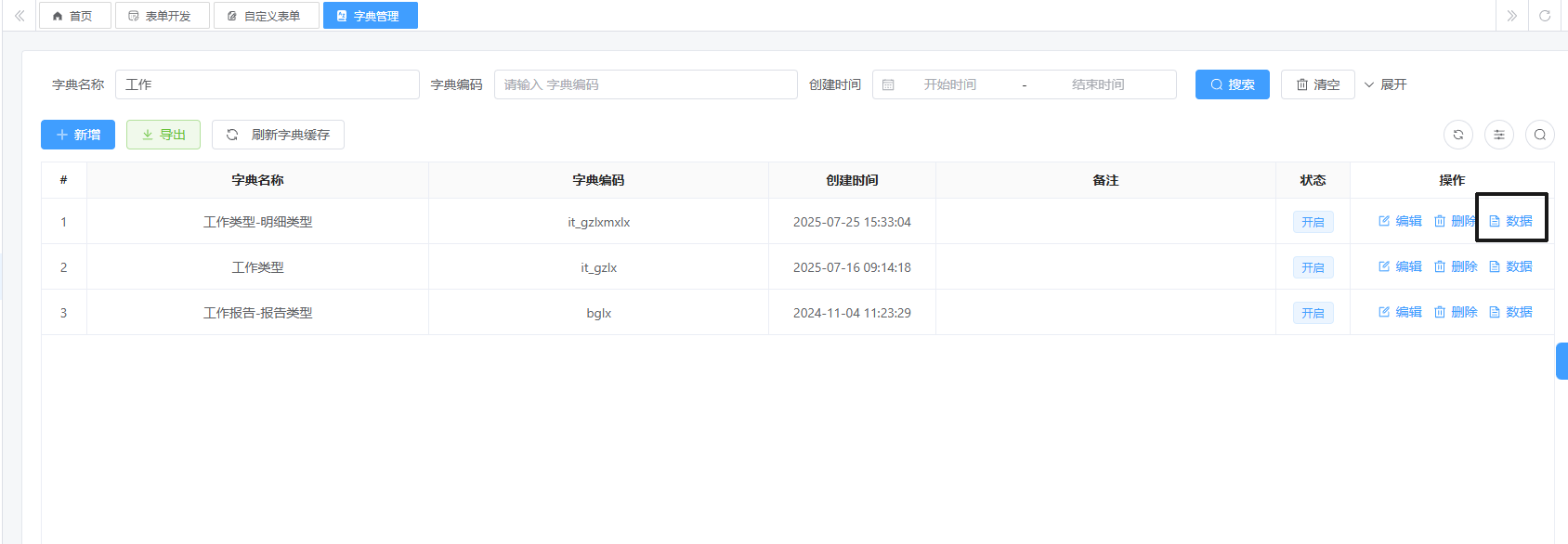
Task: Open the 开始时间 date picker
Action: pos(949,84)
